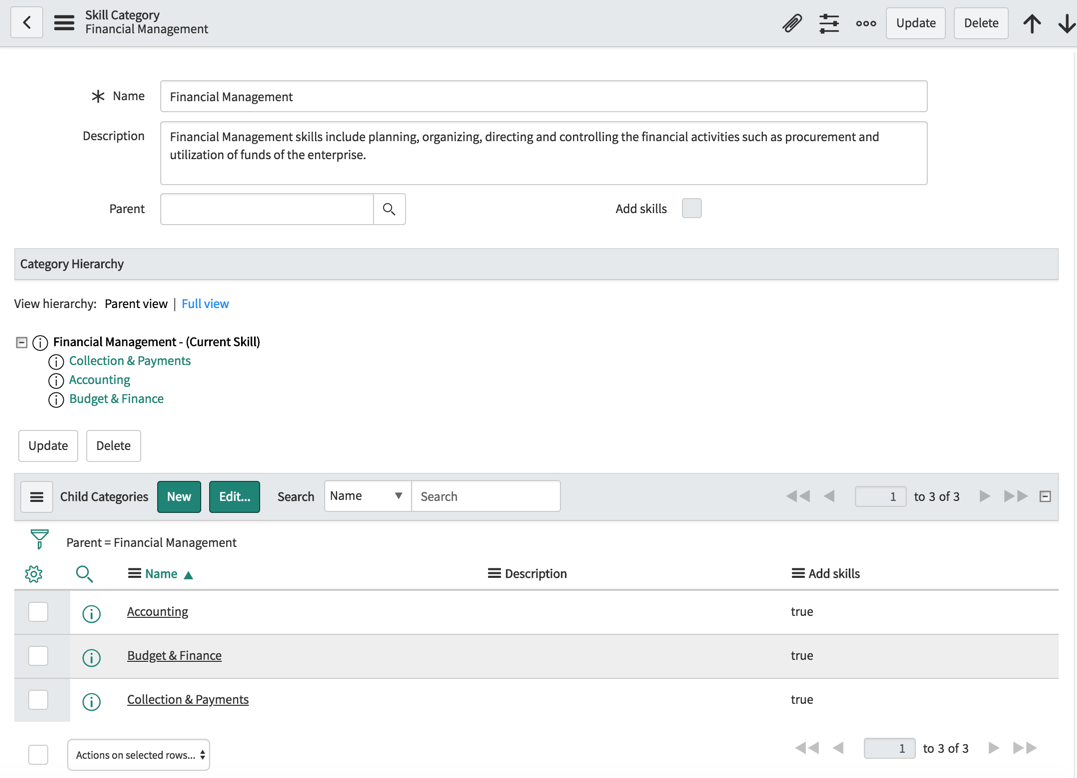The image size is (1077, 778).
Task: Open Child Categories list menu icon
Action: 37,496
